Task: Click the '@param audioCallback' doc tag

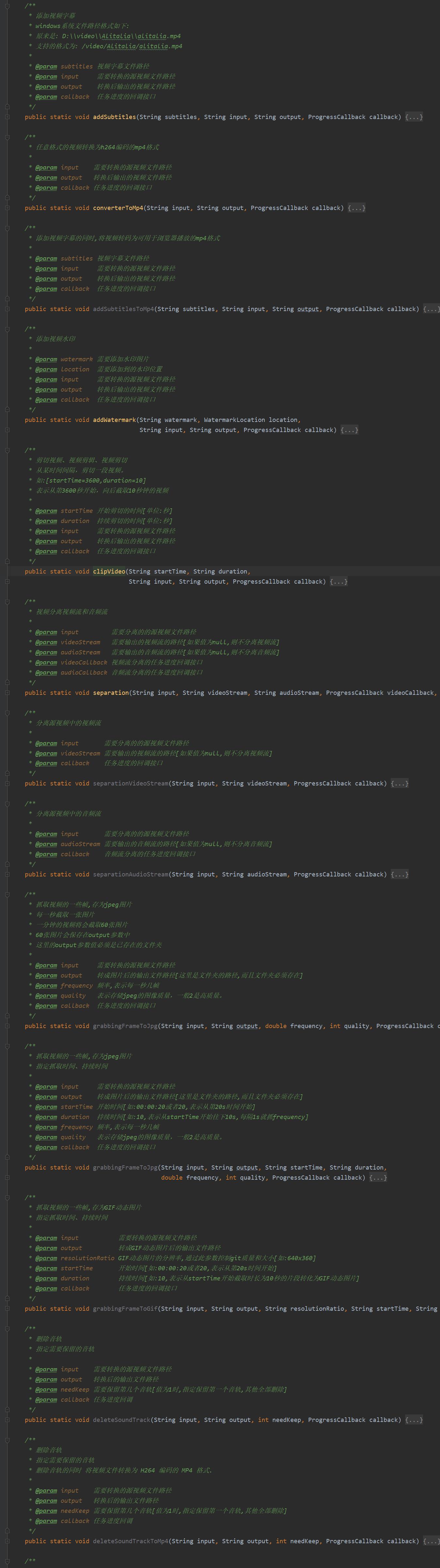Action: click(71, 673)
